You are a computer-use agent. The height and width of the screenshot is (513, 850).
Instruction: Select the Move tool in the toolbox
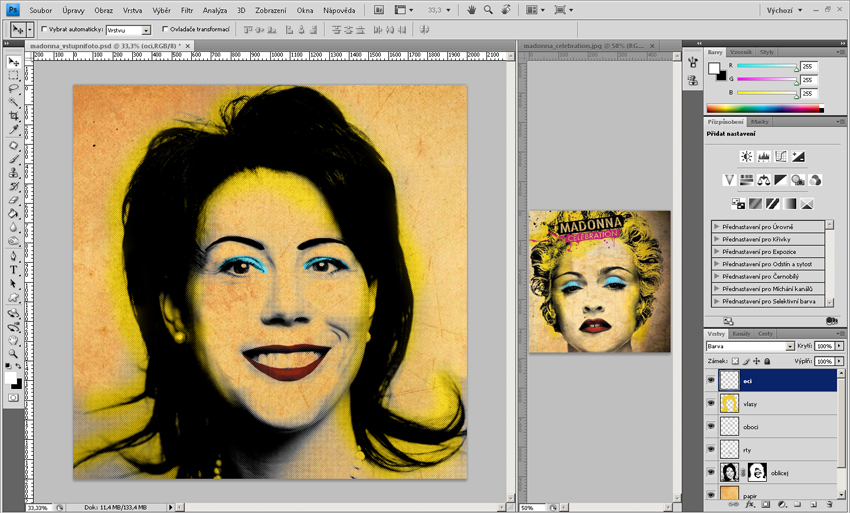(x=14, y=60)
